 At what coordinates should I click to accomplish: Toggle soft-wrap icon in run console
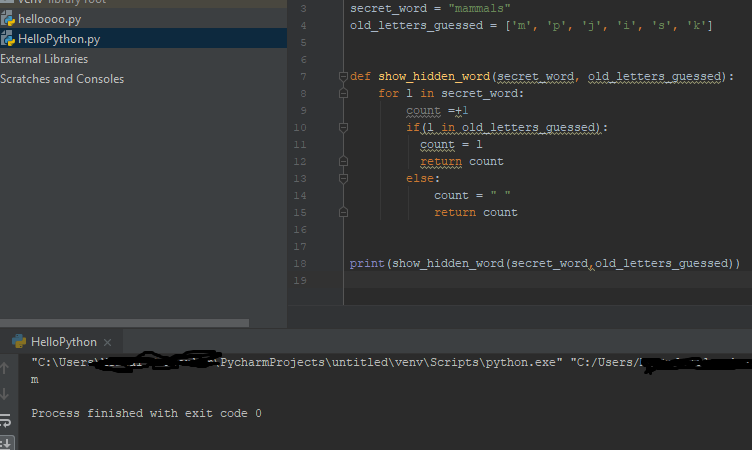click(x=5, y=420)
